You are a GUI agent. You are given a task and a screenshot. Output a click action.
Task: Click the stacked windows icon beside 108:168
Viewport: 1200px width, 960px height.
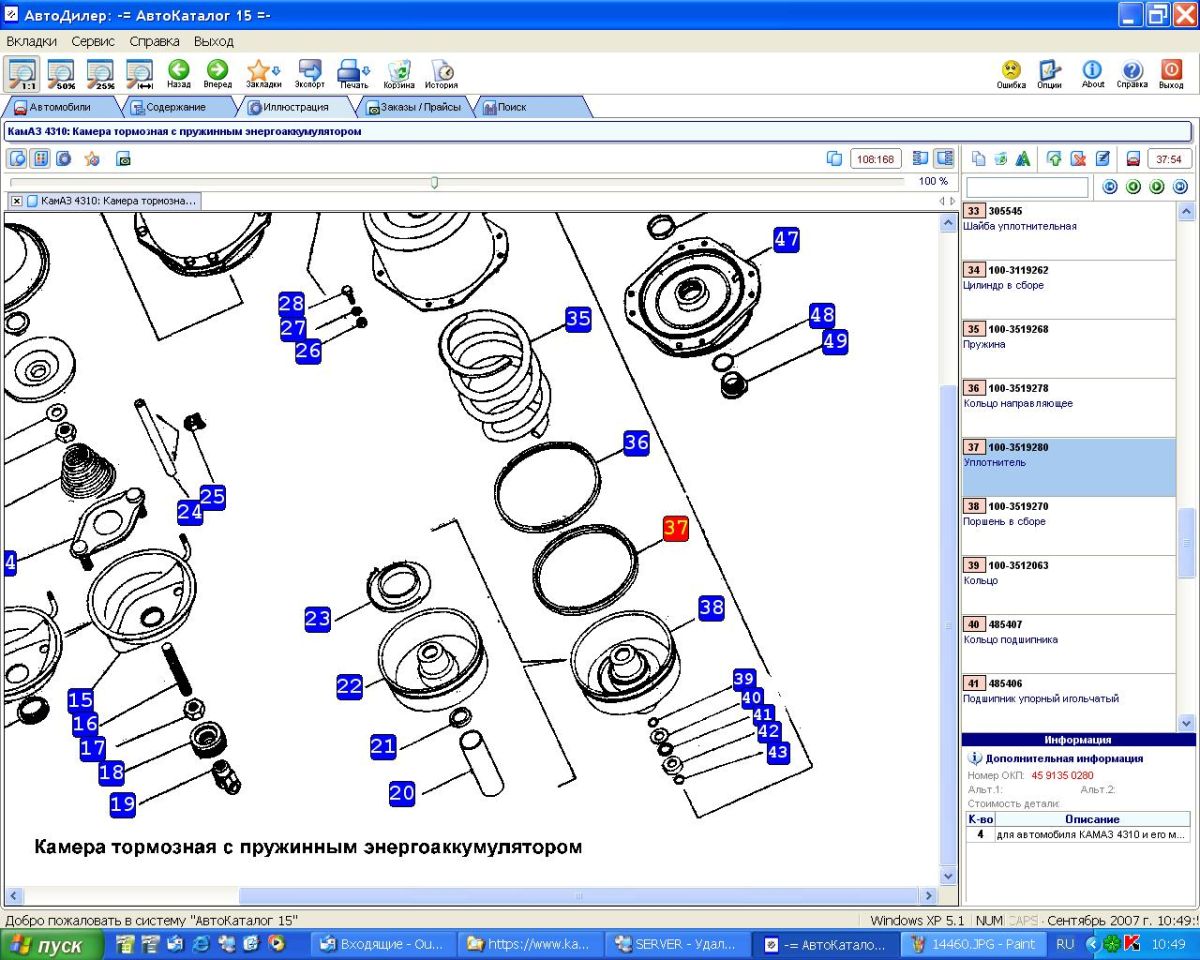[x=834, y=158]
